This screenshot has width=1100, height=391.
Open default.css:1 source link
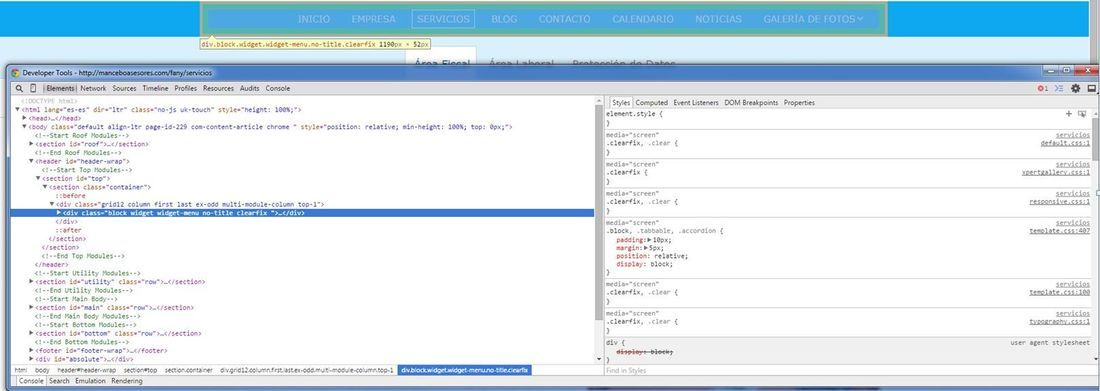tap(1065, 143)
